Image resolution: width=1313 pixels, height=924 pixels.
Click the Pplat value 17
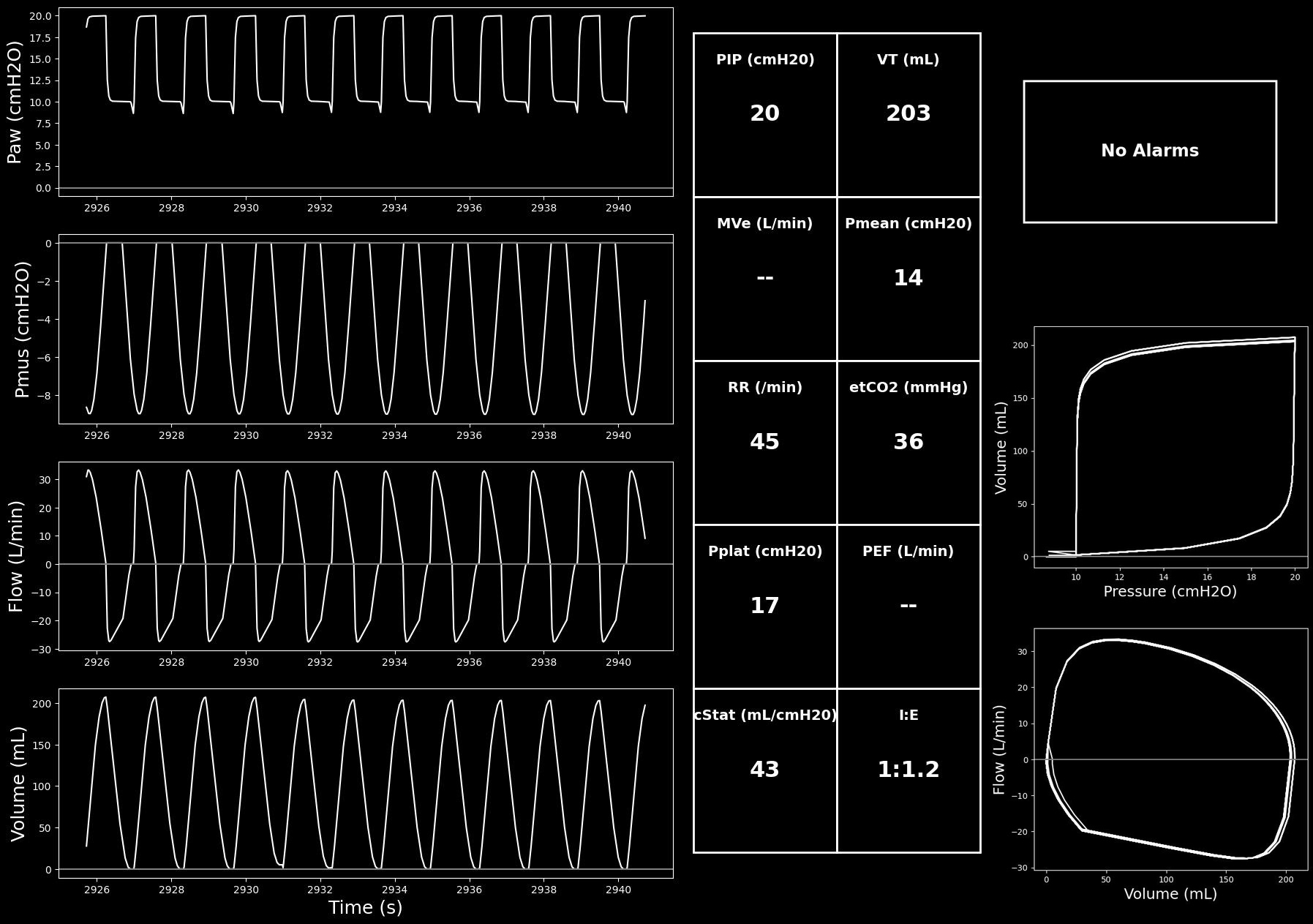pos(765,606)
